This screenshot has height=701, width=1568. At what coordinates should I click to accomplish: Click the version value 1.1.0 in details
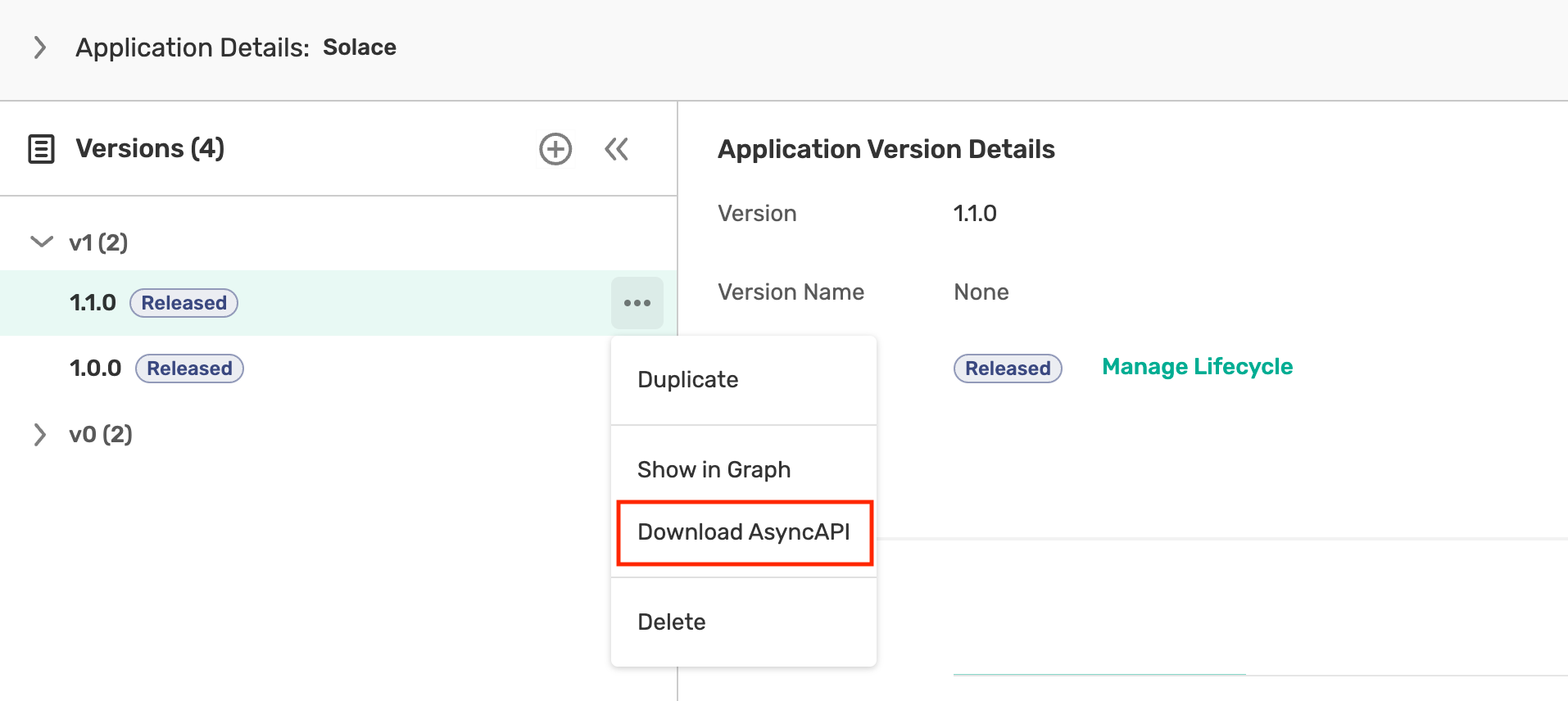point(975,214)
